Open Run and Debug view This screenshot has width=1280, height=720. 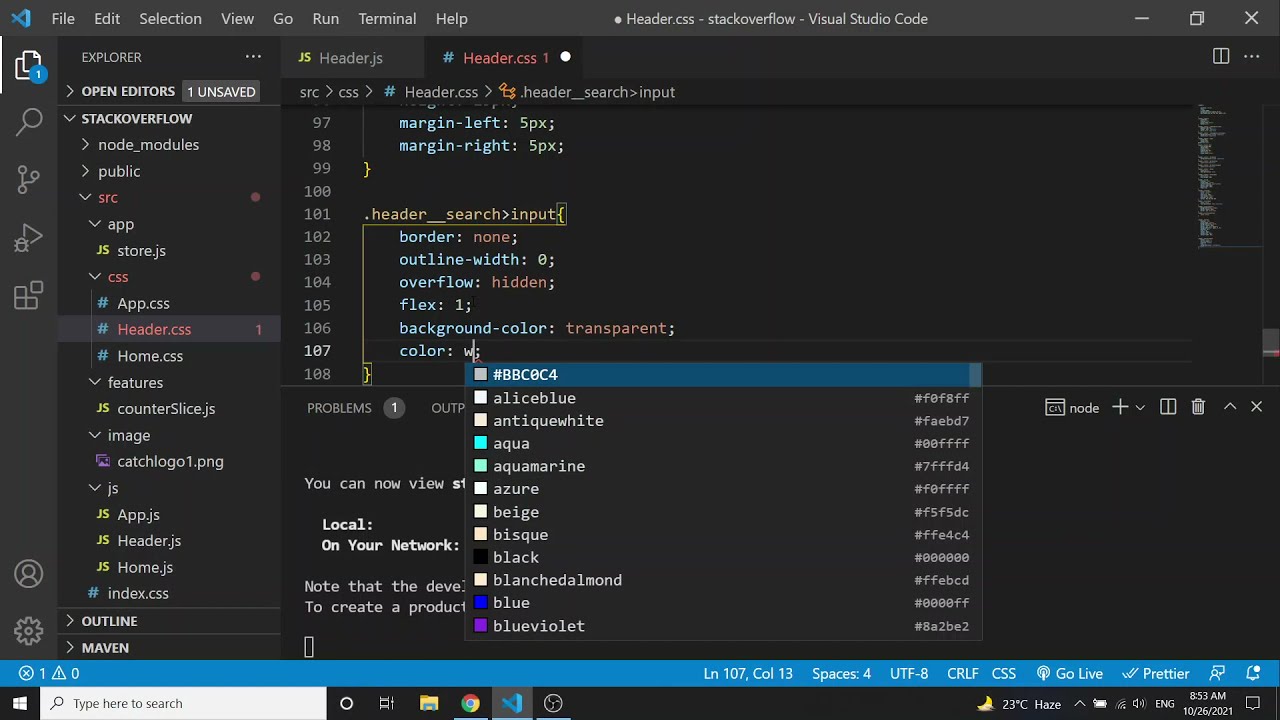point(28,238)
